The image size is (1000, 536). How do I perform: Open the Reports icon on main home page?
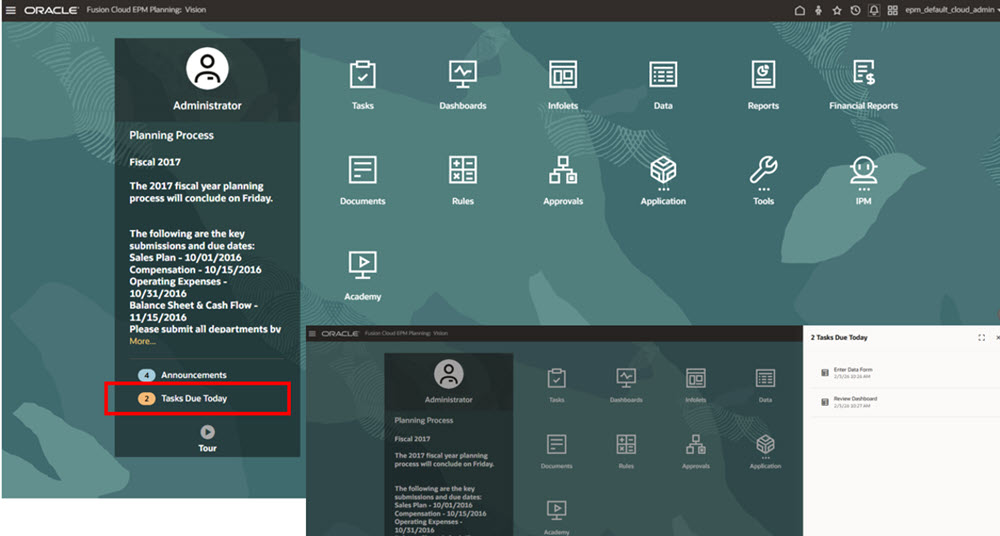click(763, 75)
